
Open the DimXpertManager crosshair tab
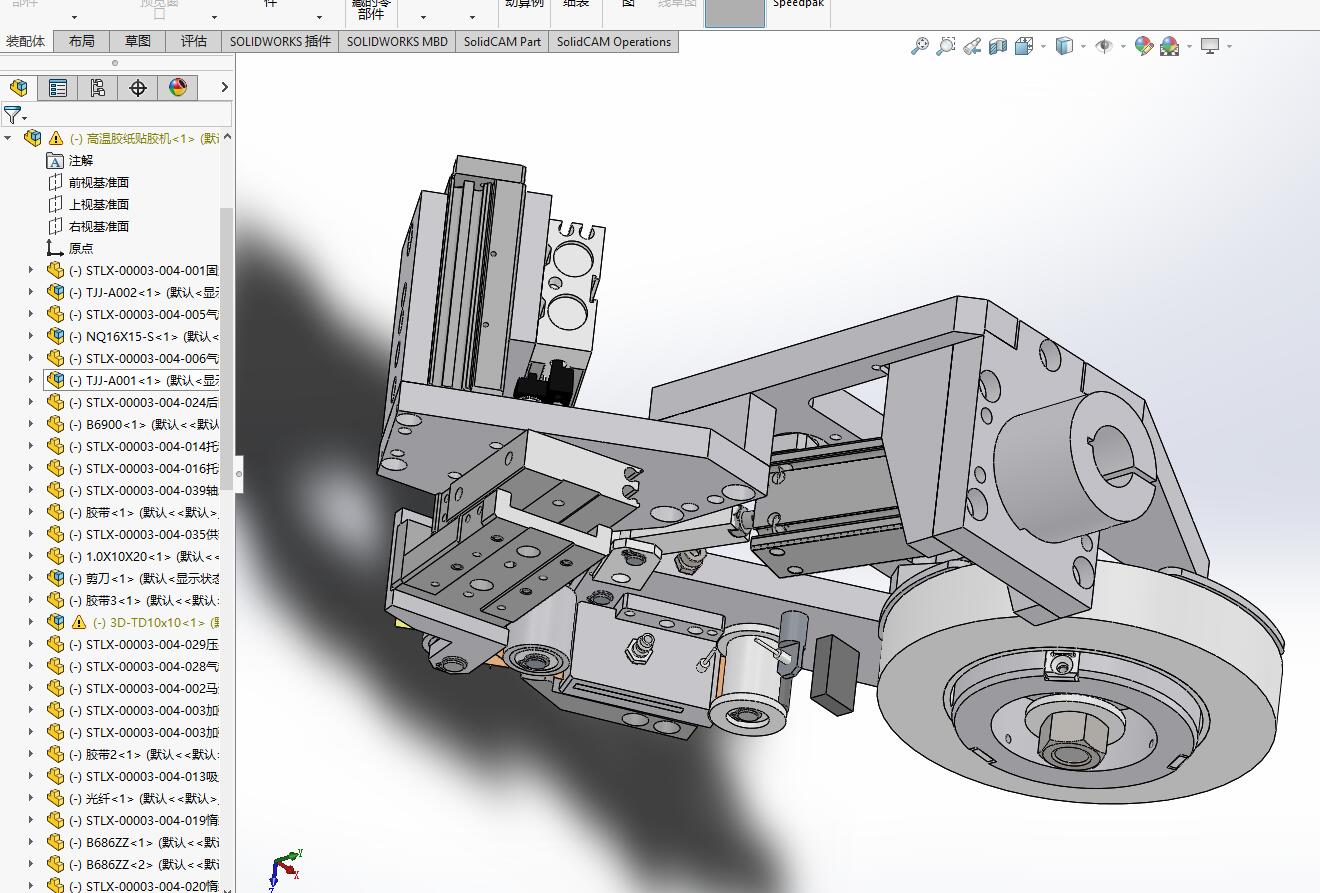(x=138, y=88)
